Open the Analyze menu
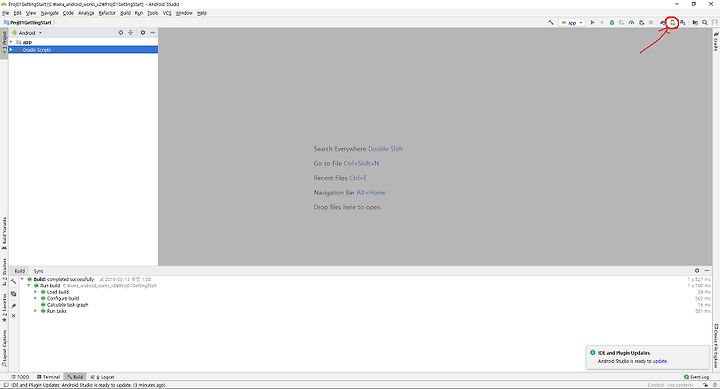The image size is (720, 389). click(x=86, y=13)
